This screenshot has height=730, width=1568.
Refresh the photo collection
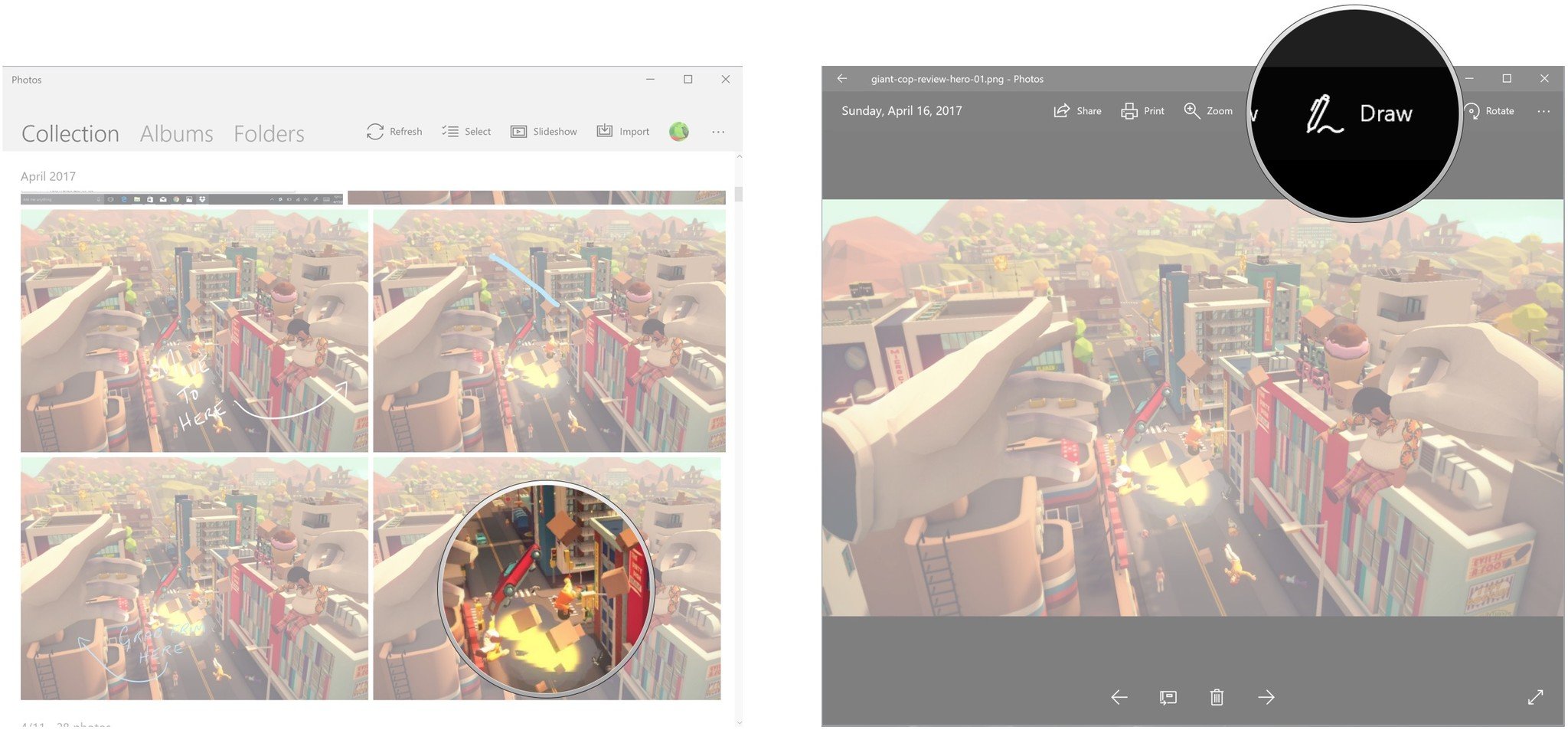coord(394,132)
